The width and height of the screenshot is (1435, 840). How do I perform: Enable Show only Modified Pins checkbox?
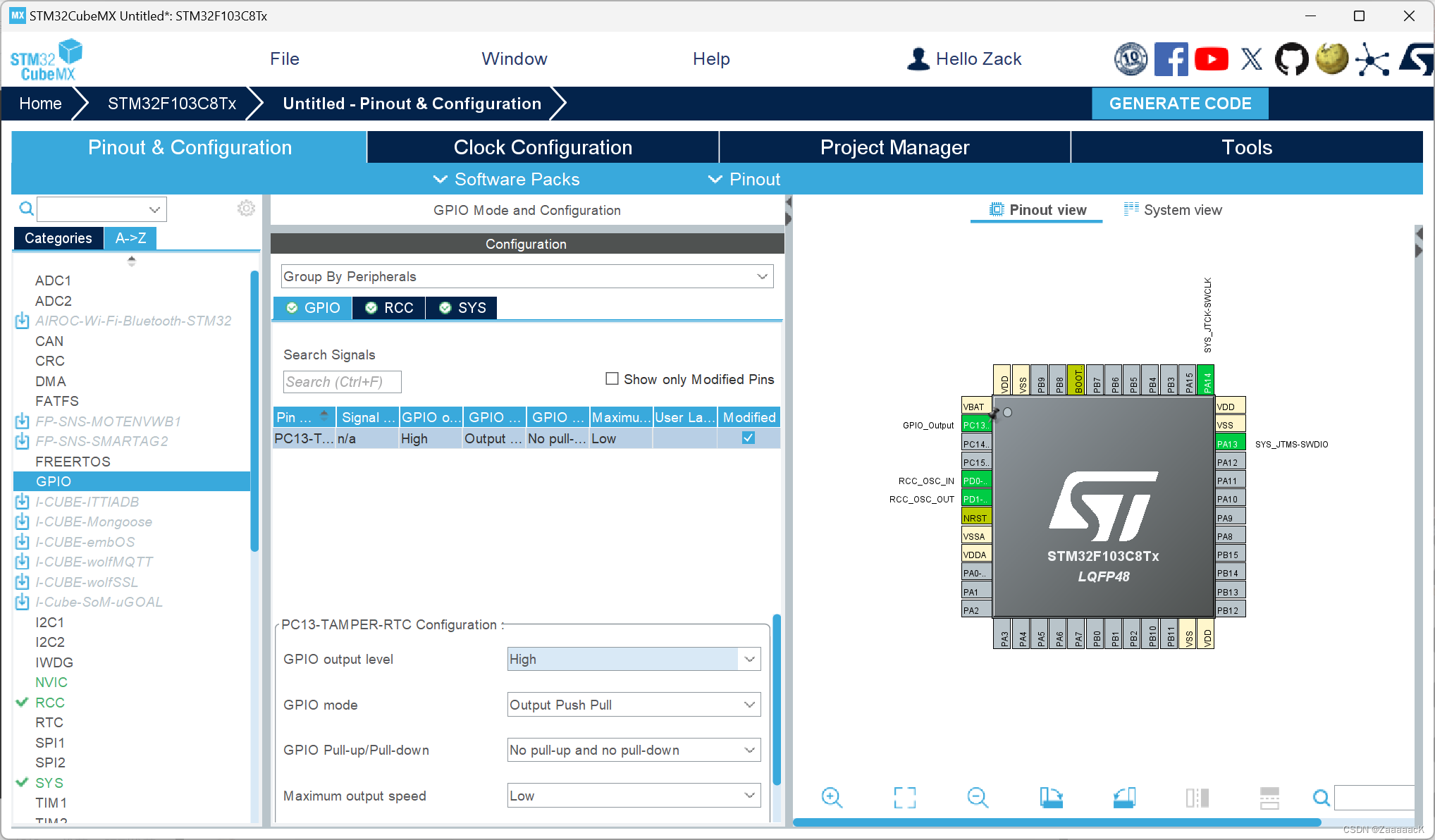pos(612,379)
